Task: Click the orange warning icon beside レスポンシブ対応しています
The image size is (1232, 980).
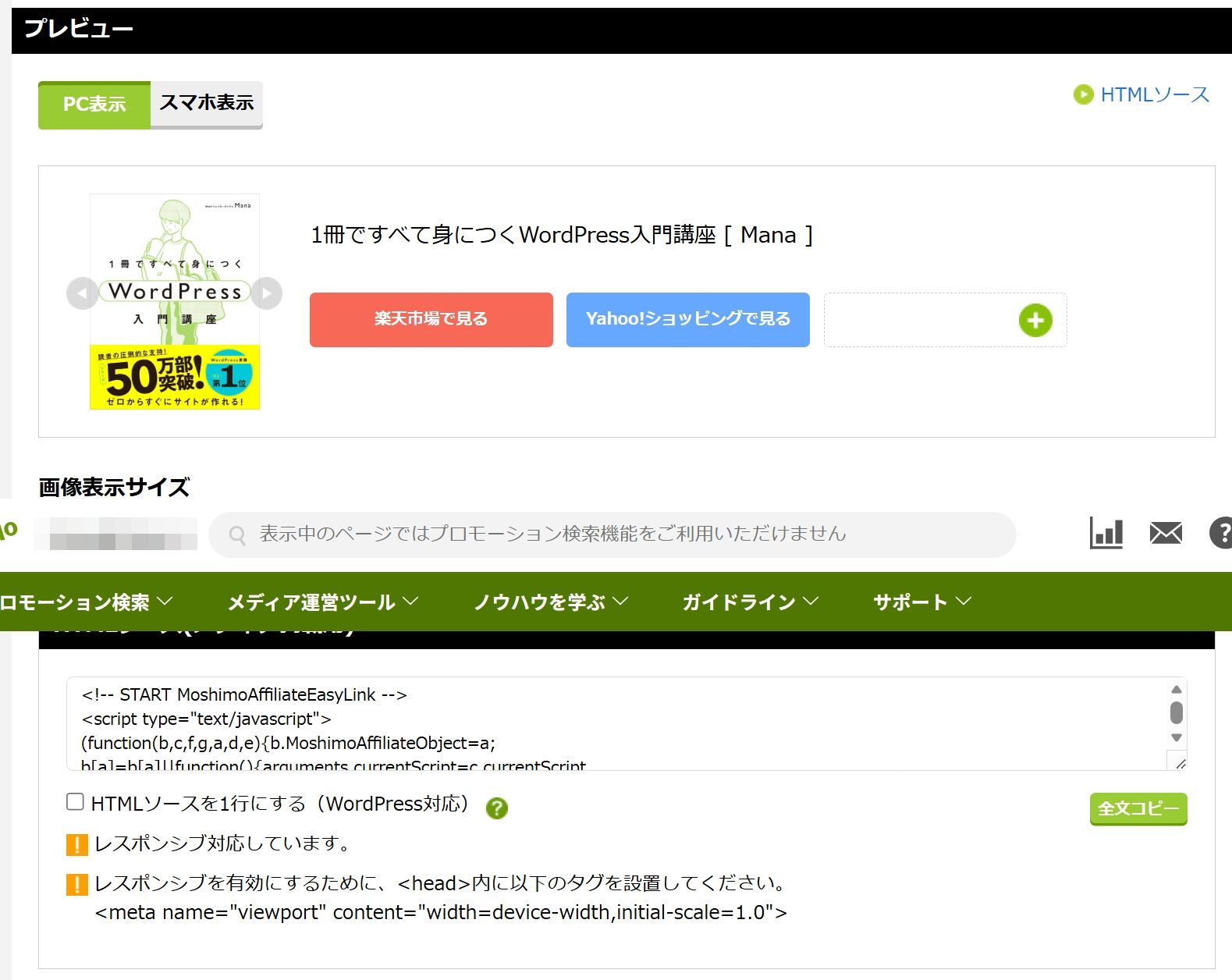Action: click(77, 845)
